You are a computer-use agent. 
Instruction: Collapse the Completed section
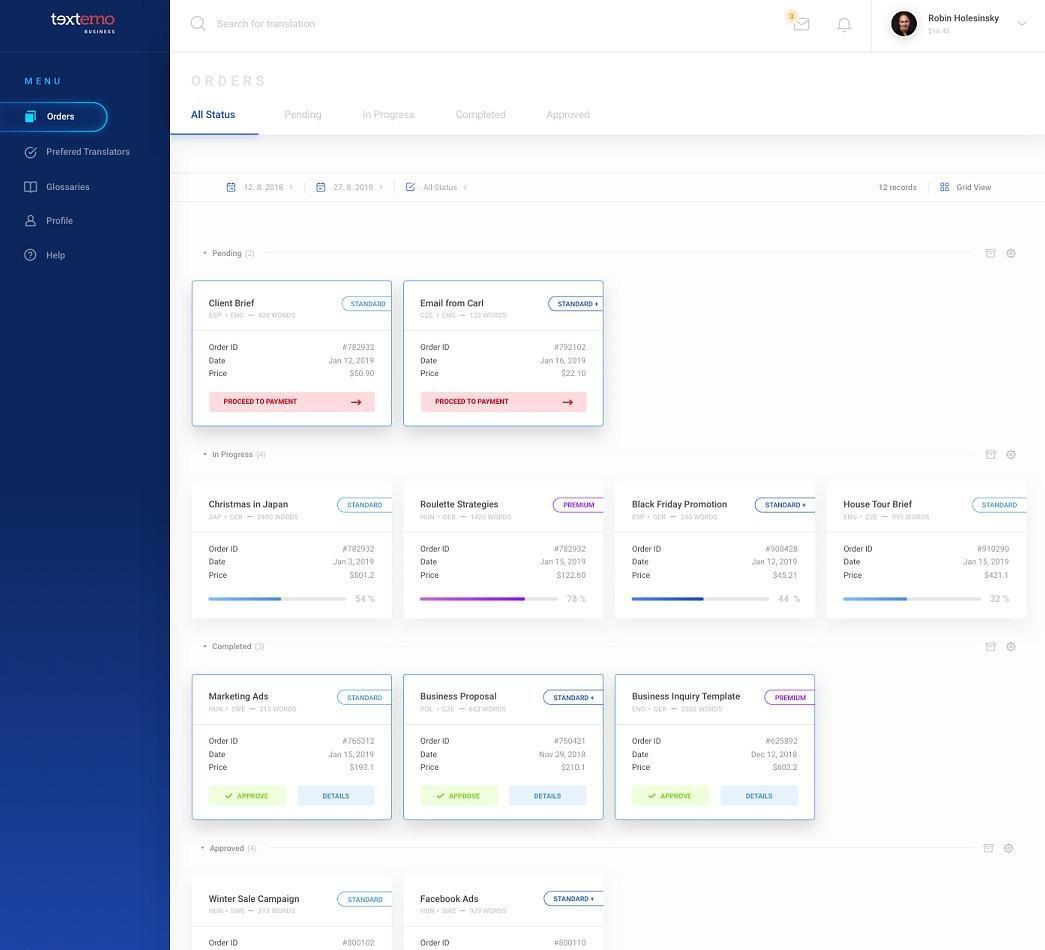pos(205,647)
